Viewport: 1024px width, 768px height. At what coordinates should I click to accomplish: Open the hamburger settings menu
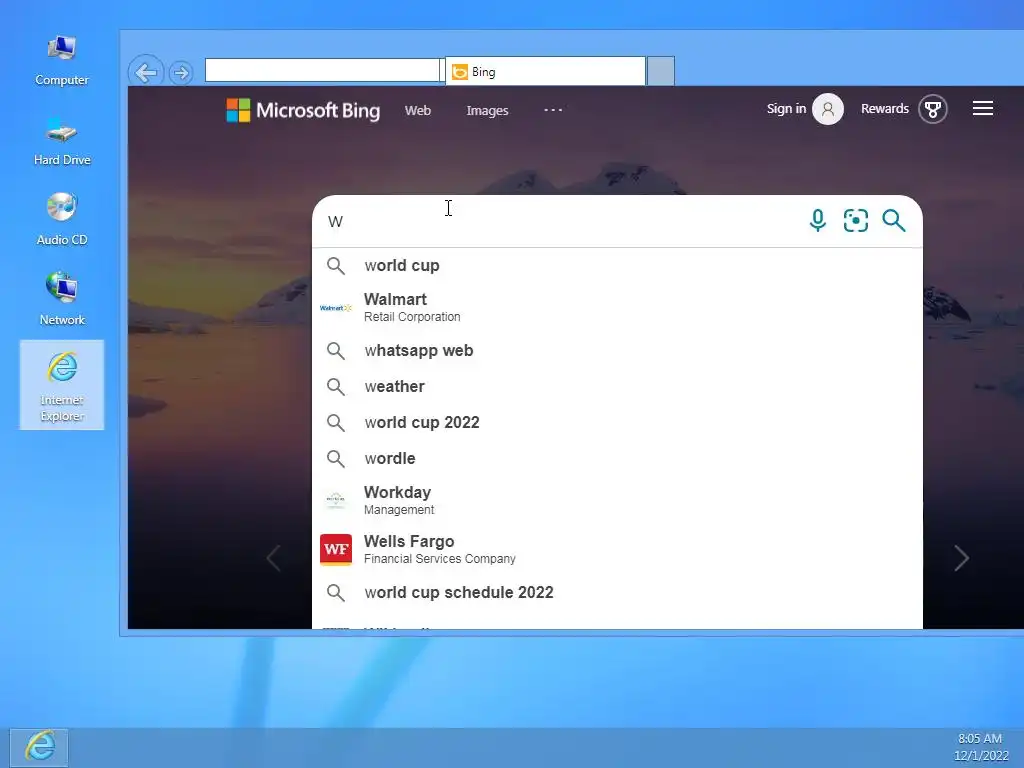pos(983,108)
